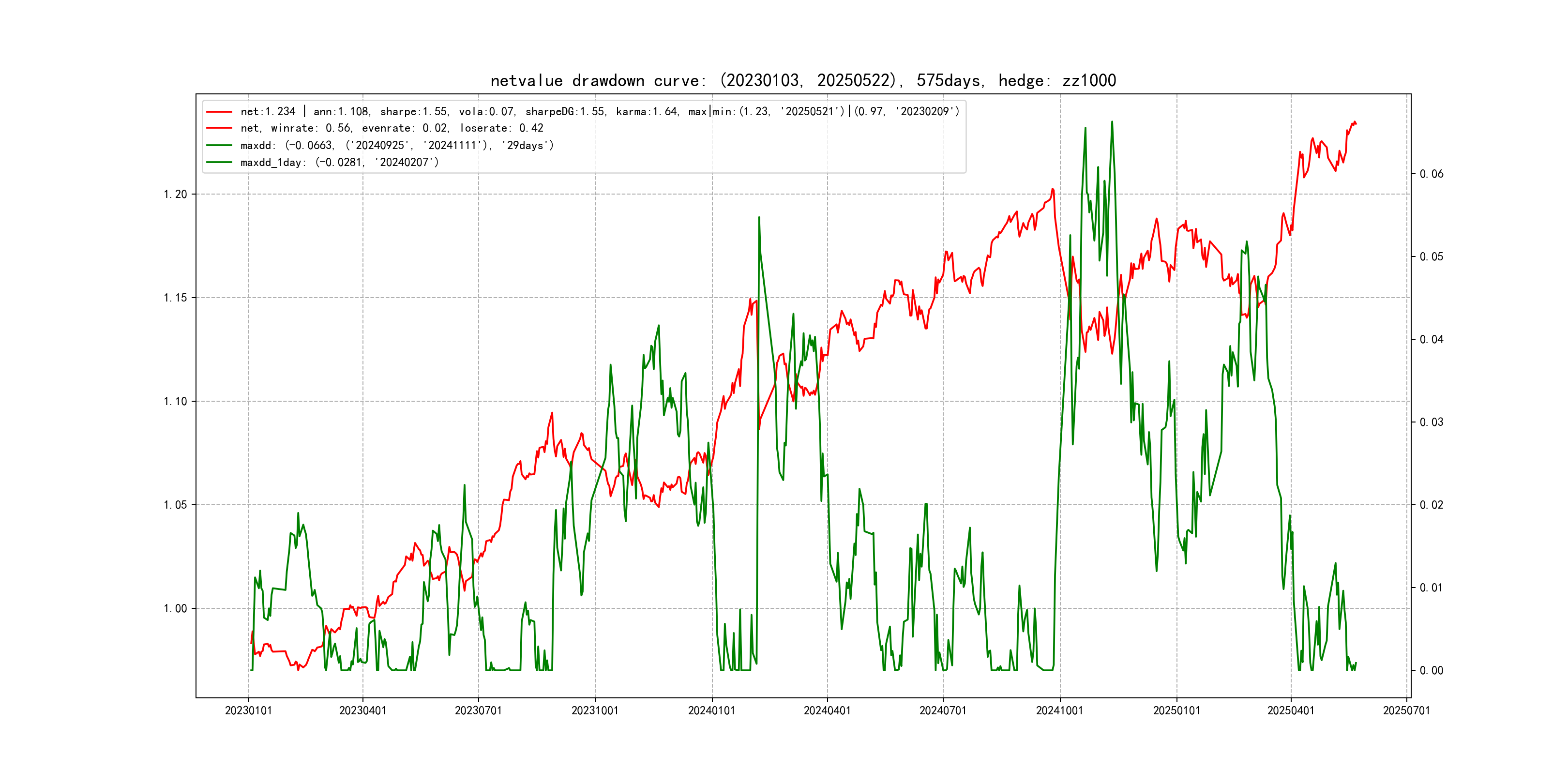Image resolution: width=1568 pixels, height=784 pixels.
Task: Click the chart title netvalue drawdown curve
Action: 803,81
